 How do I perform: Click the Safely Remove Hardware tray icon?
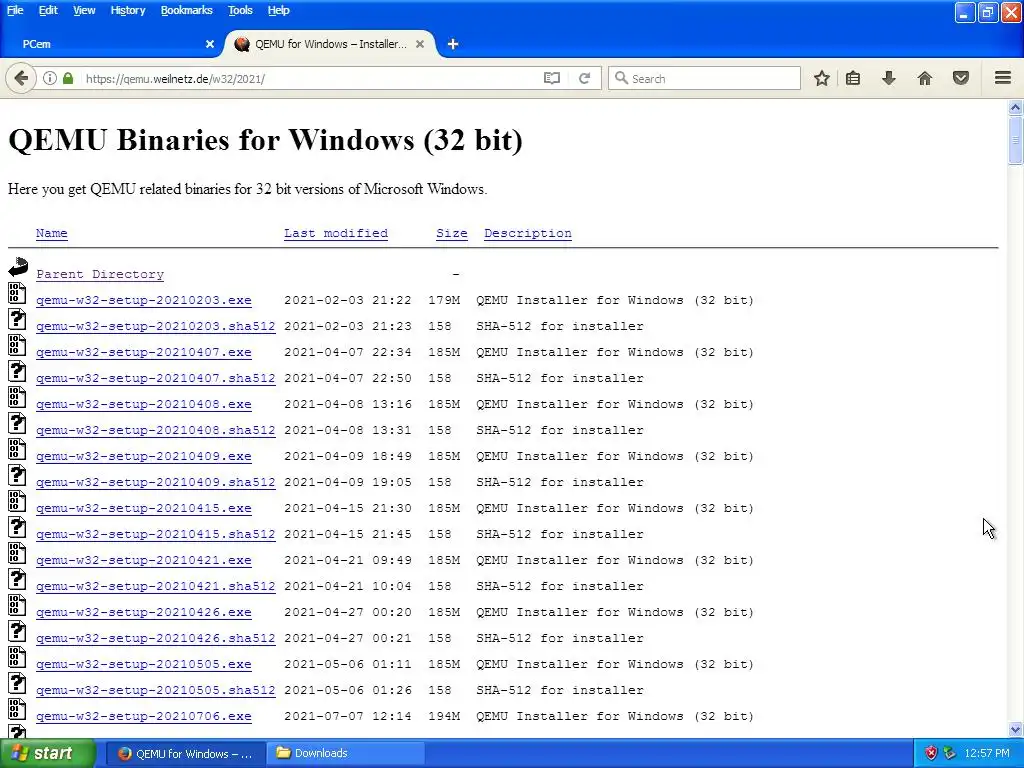950,753
